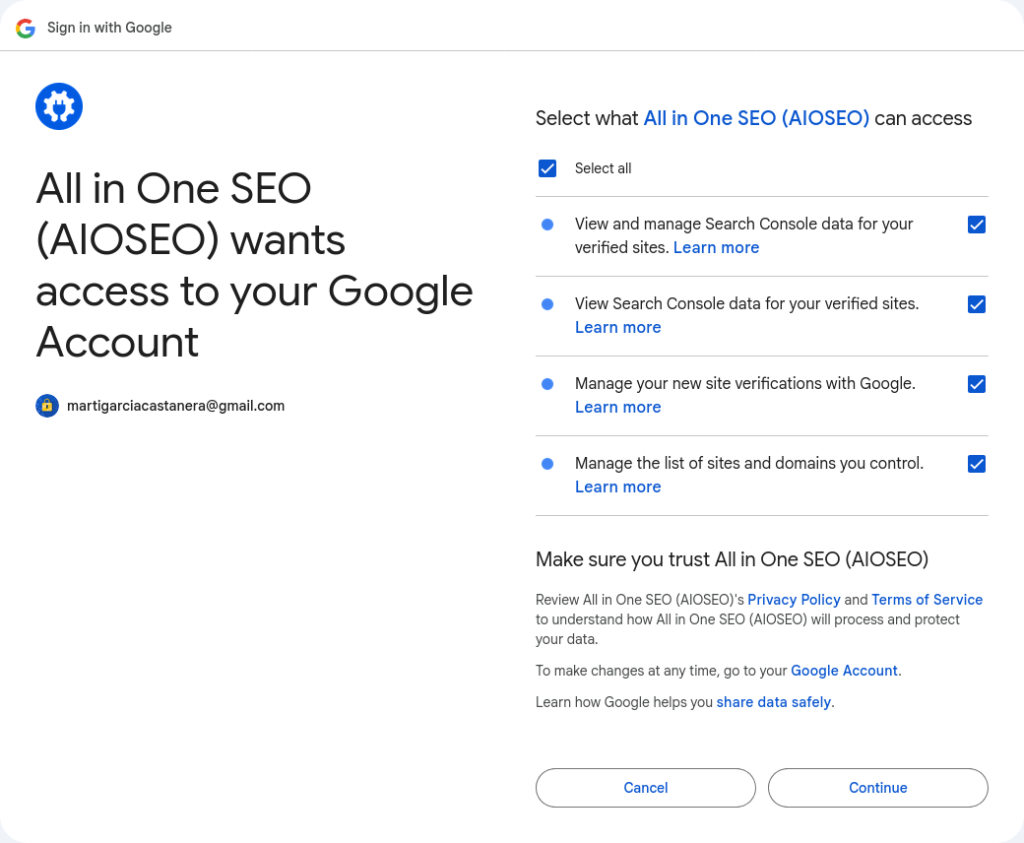This screenshot has width=1024, height=843.
Task: Uncheck Manage list of sites and domains
Action: pos(977,464)
